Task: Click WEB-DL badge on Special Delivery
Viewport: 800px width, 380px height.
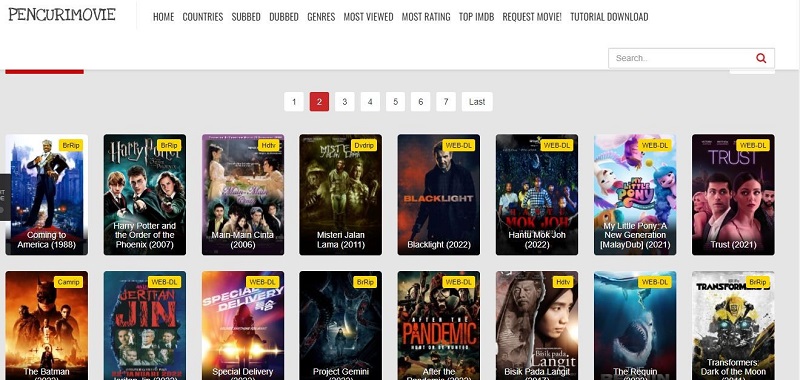Action: 262,282
